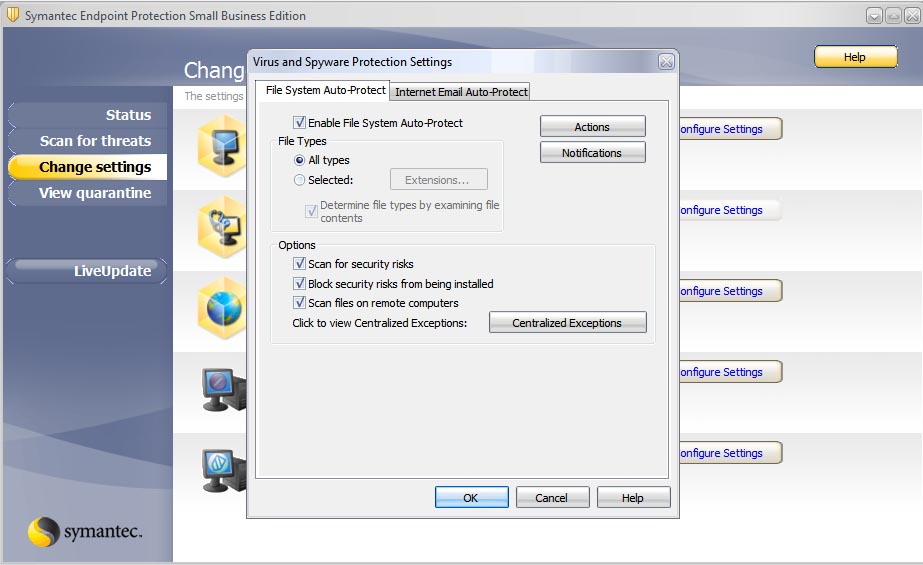Click the bottom networked computers icon with shield

click(224, 470)
